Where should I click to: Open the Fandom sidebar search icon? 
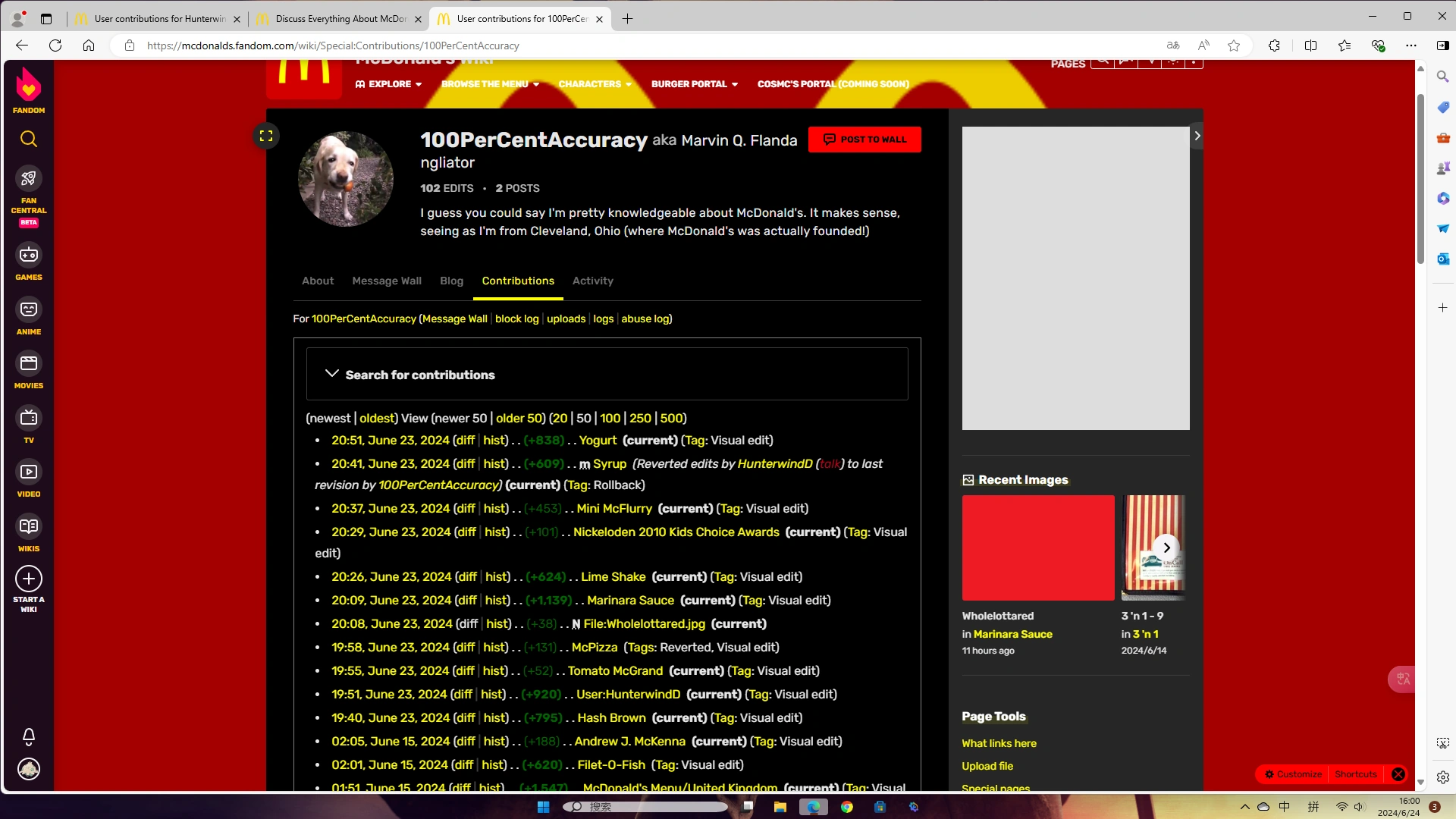click(29, 139)
